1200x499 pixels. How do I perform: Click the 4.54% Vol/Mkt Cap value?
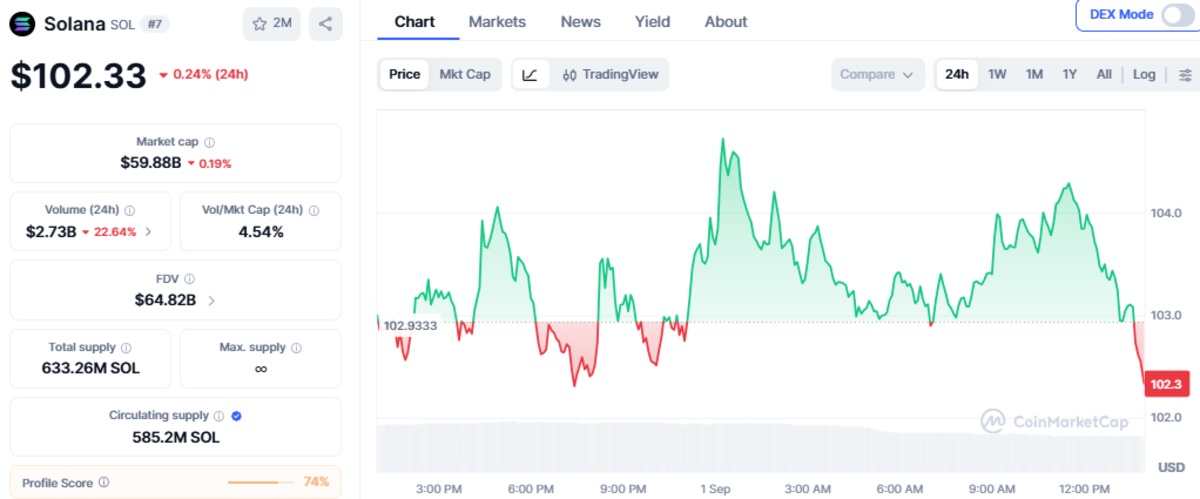[x=260, y=232]
